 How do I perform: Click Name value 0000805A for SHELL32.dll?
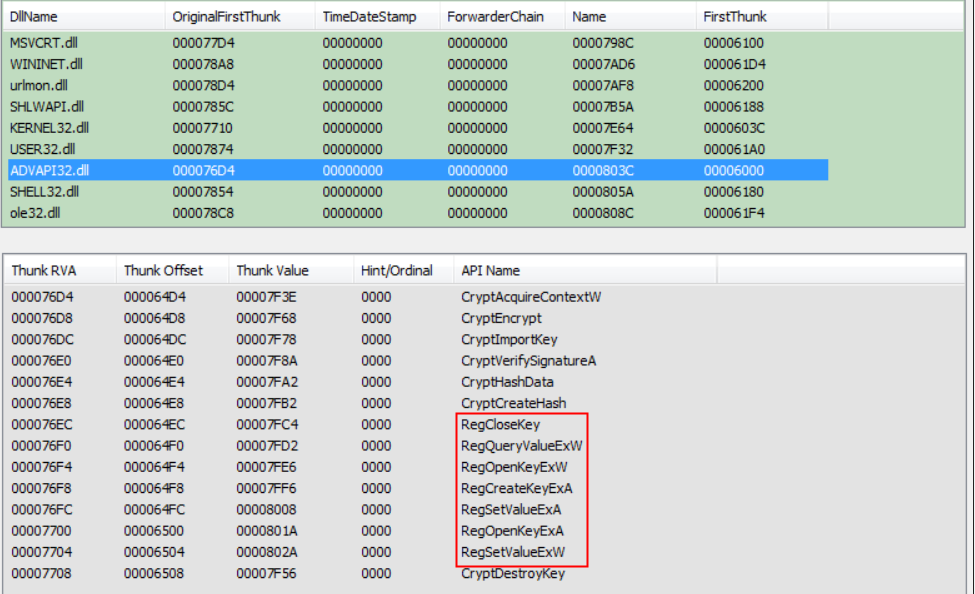click(603, 192)
